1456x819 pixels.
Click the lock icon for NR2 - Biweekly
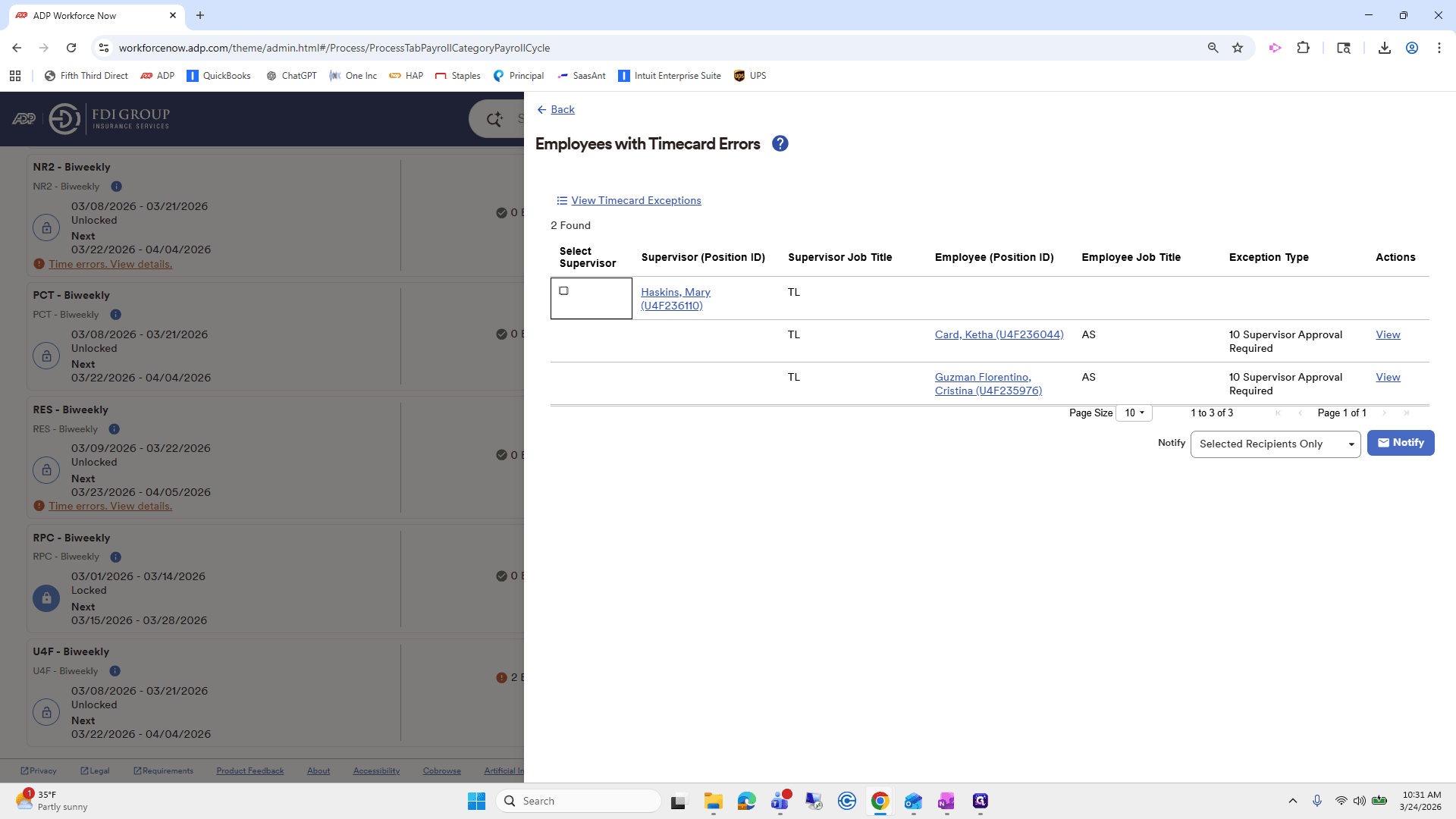[46, 227]
